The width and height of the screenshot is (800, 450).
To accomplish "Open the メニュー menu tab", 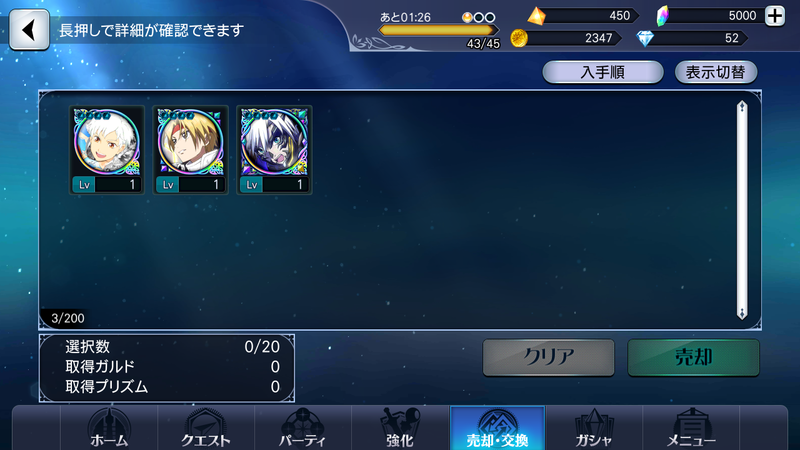I will [691, 429].
